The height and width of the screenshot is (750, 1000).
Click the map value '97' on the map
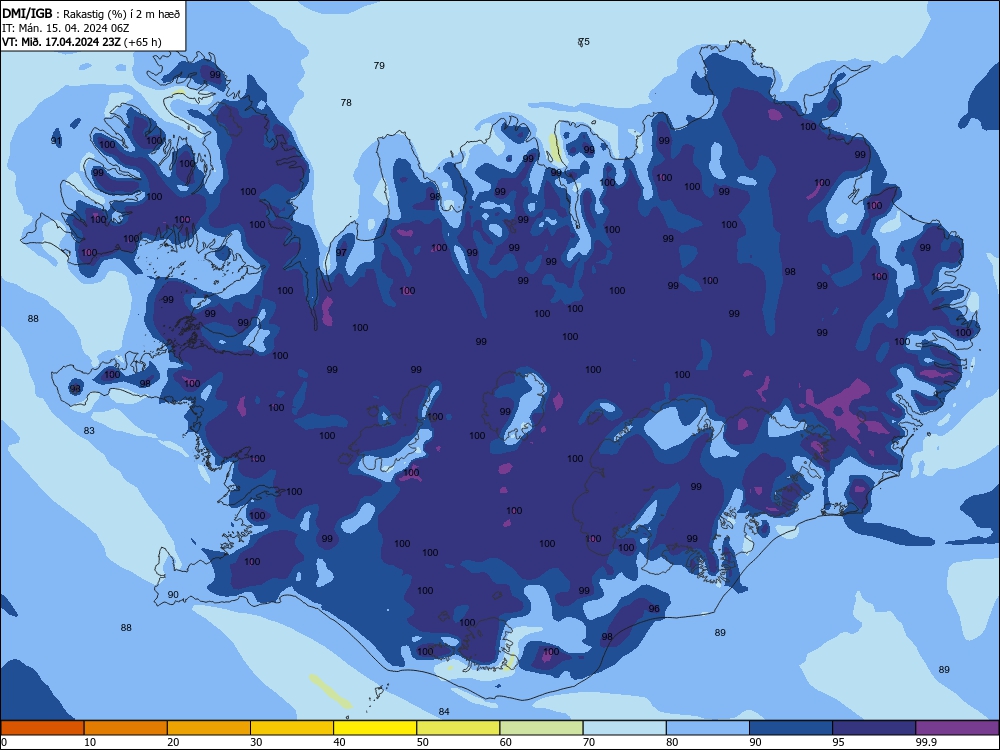pos(341,252)
